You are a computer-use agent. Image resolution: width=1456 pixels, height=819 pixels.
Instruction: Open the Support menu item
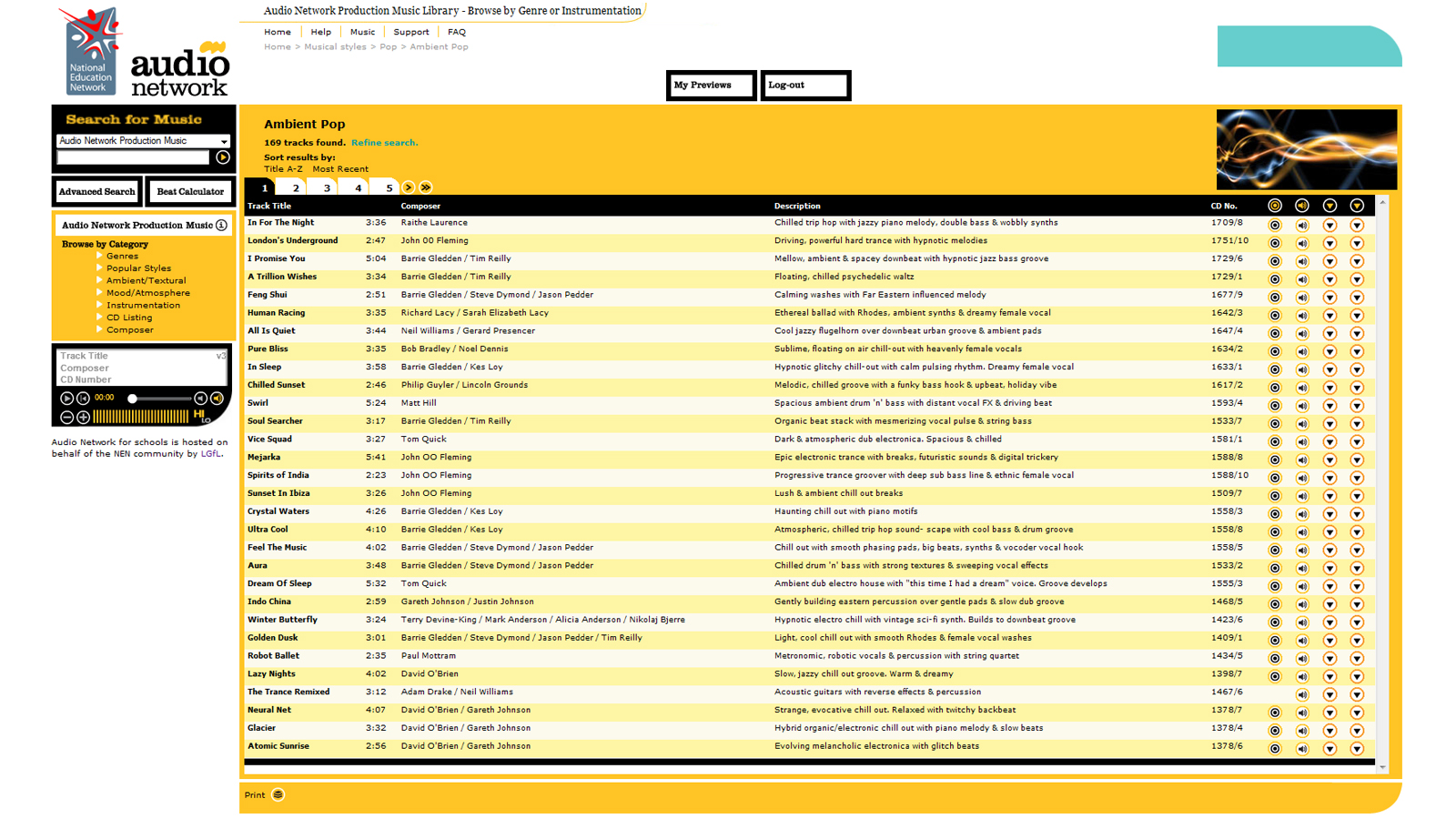click(x=411, y=32)
